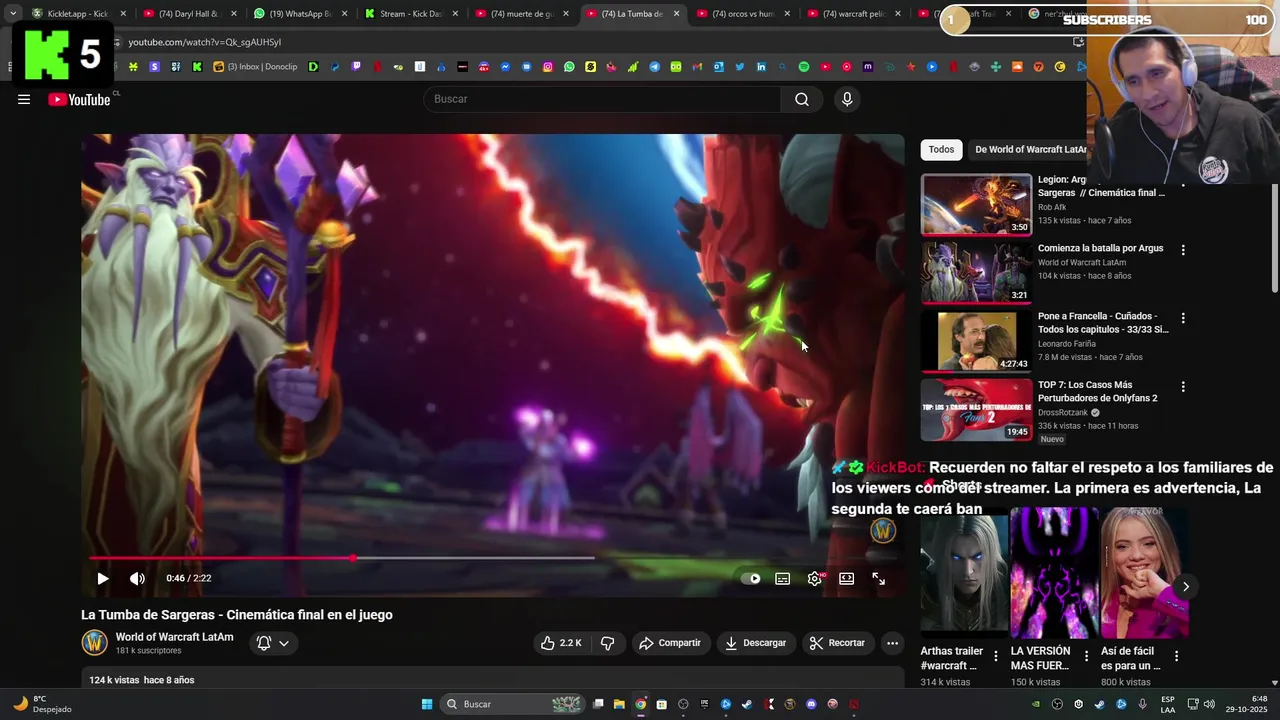Select the De World of Warcraft LatAm chip

pos(1030,149)
